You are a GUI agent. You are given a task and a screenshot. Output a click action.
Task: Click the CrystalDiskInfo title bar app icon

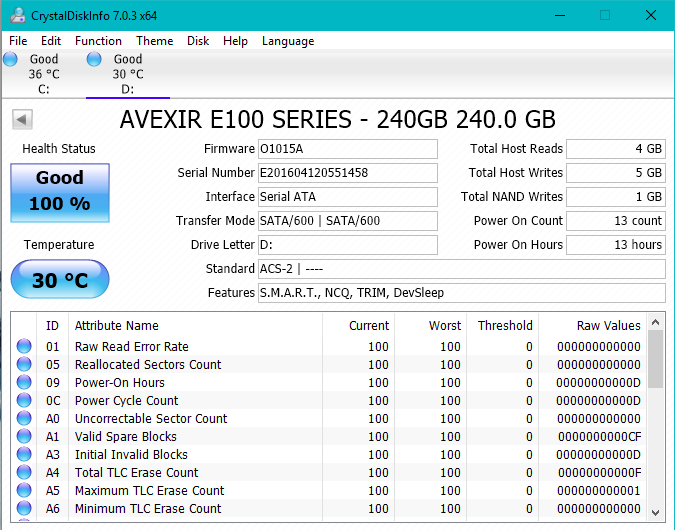coord(18,15)
